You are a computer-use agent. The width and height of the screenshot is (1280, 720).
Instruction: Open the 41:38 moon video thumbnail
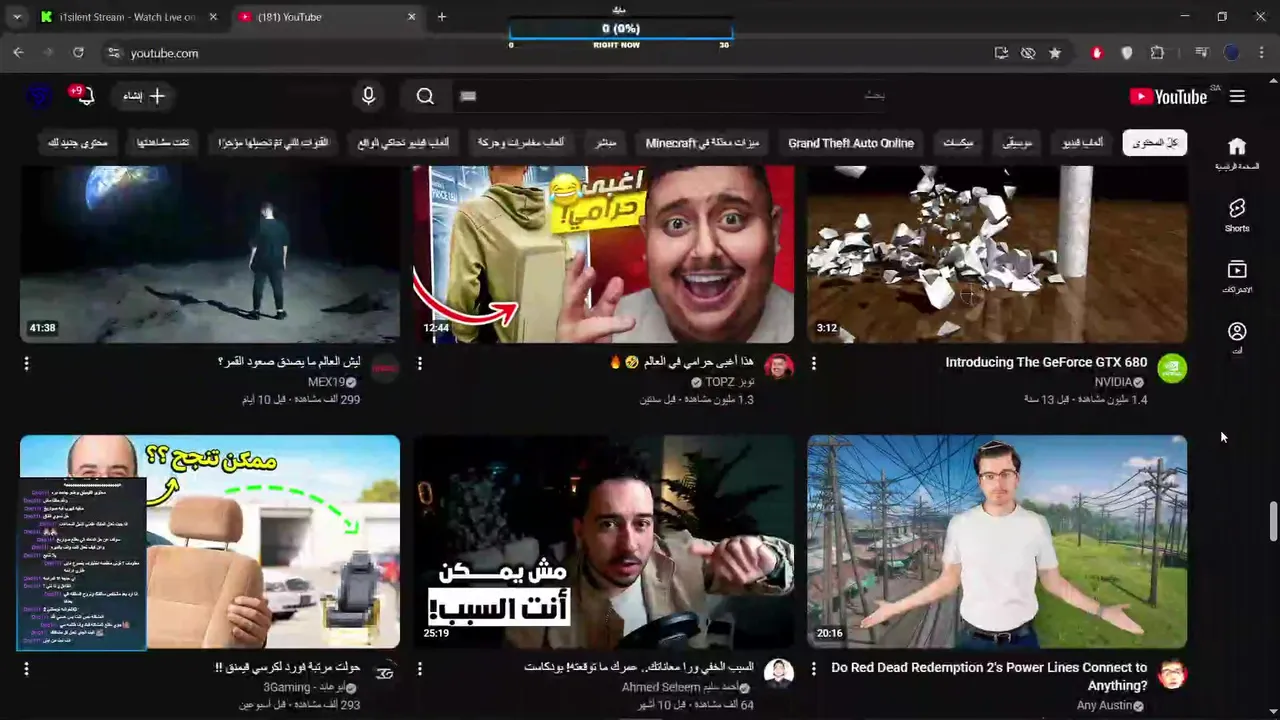click(x=210, y=254)
